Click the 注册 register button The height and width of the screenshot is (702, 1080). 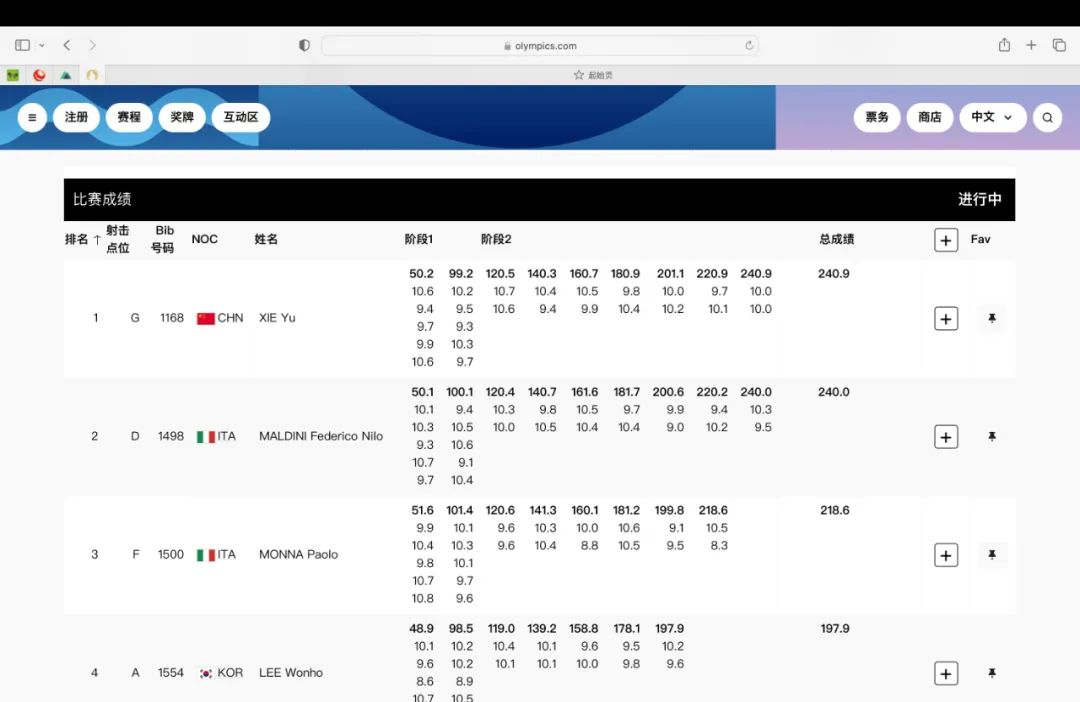click(76, 117)
